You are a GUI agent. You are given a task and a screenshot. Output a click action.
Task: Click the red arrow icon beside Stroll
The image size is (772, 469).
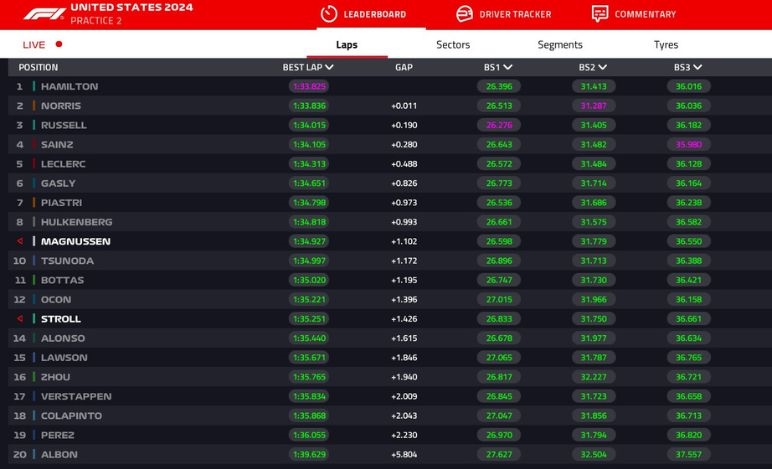click(x=20, y=319)
